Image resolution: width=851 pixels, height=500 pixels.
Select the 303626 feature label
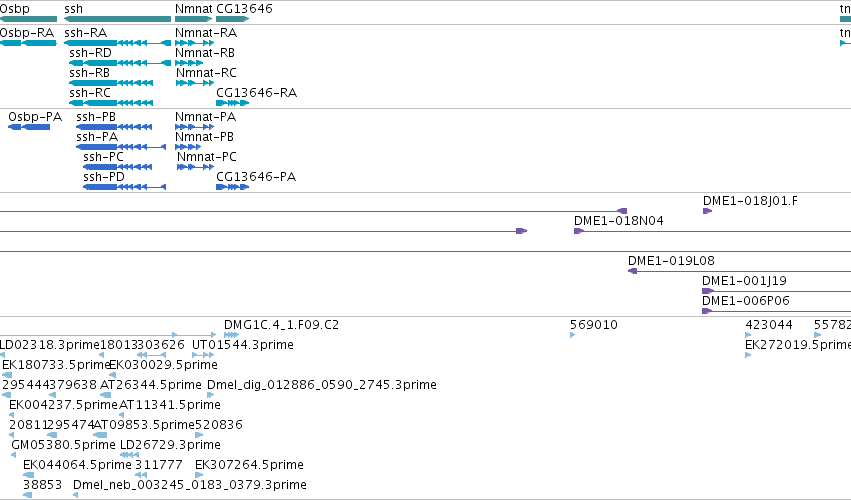(x=161, y=345)
